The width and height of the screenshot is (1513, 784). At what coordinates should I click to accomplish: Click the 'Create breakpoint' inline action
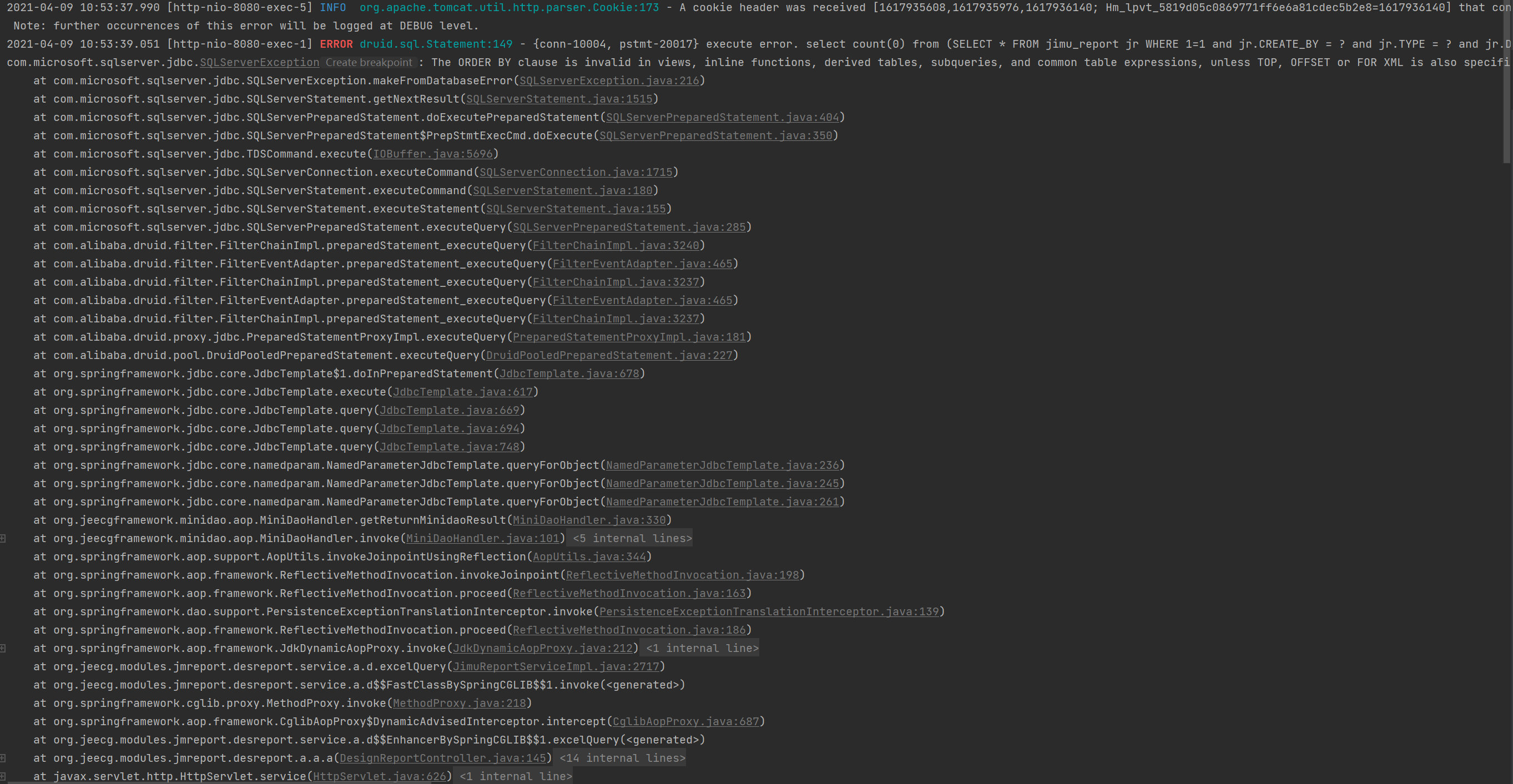369,62
